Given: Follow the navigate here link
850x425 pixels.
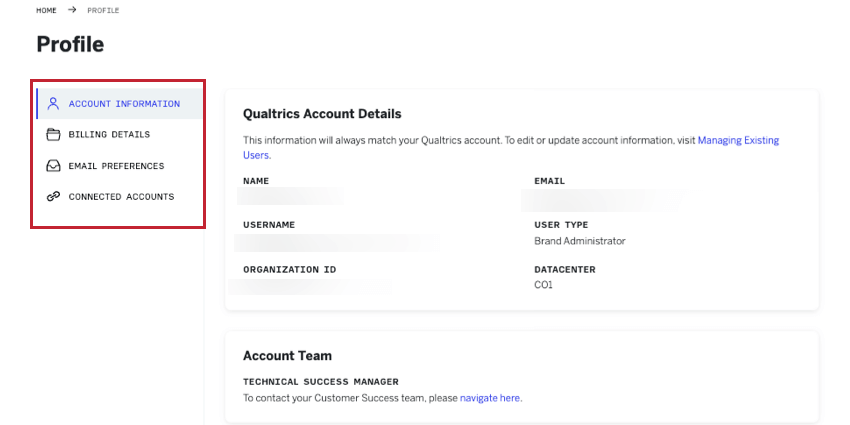Looking at the screenshot, I should click(491, 398).
